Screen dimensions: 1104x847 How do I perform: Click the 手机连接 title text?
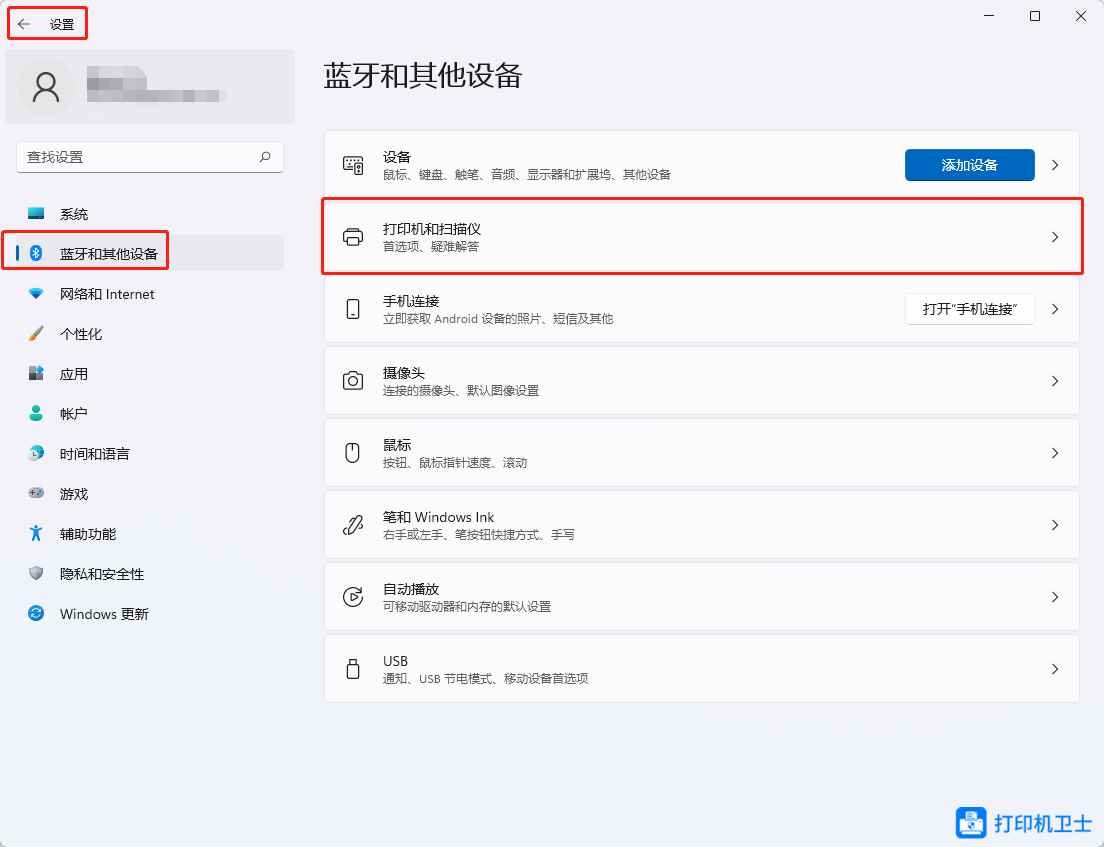(x=410, y=301)
